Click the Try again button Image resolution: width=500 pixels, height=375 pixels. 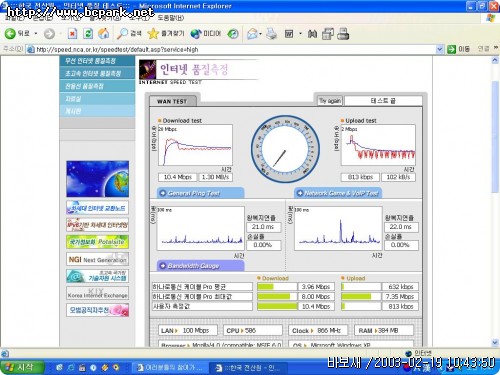tap(330, 101)
